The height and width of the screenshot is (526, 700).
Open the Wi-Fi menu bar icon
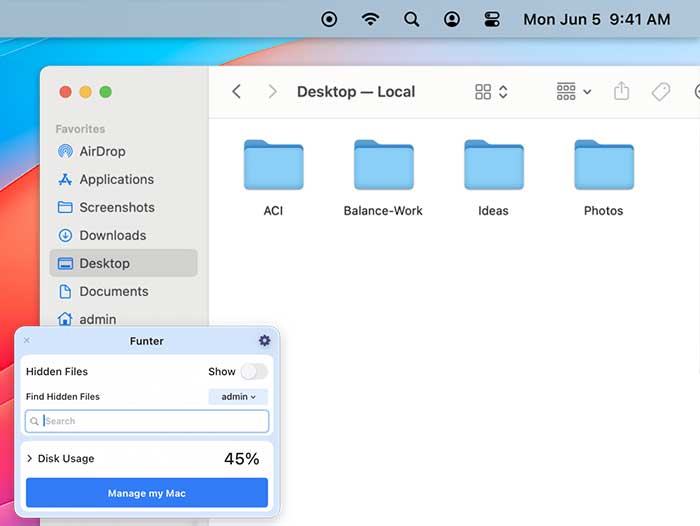click(370, 19)
